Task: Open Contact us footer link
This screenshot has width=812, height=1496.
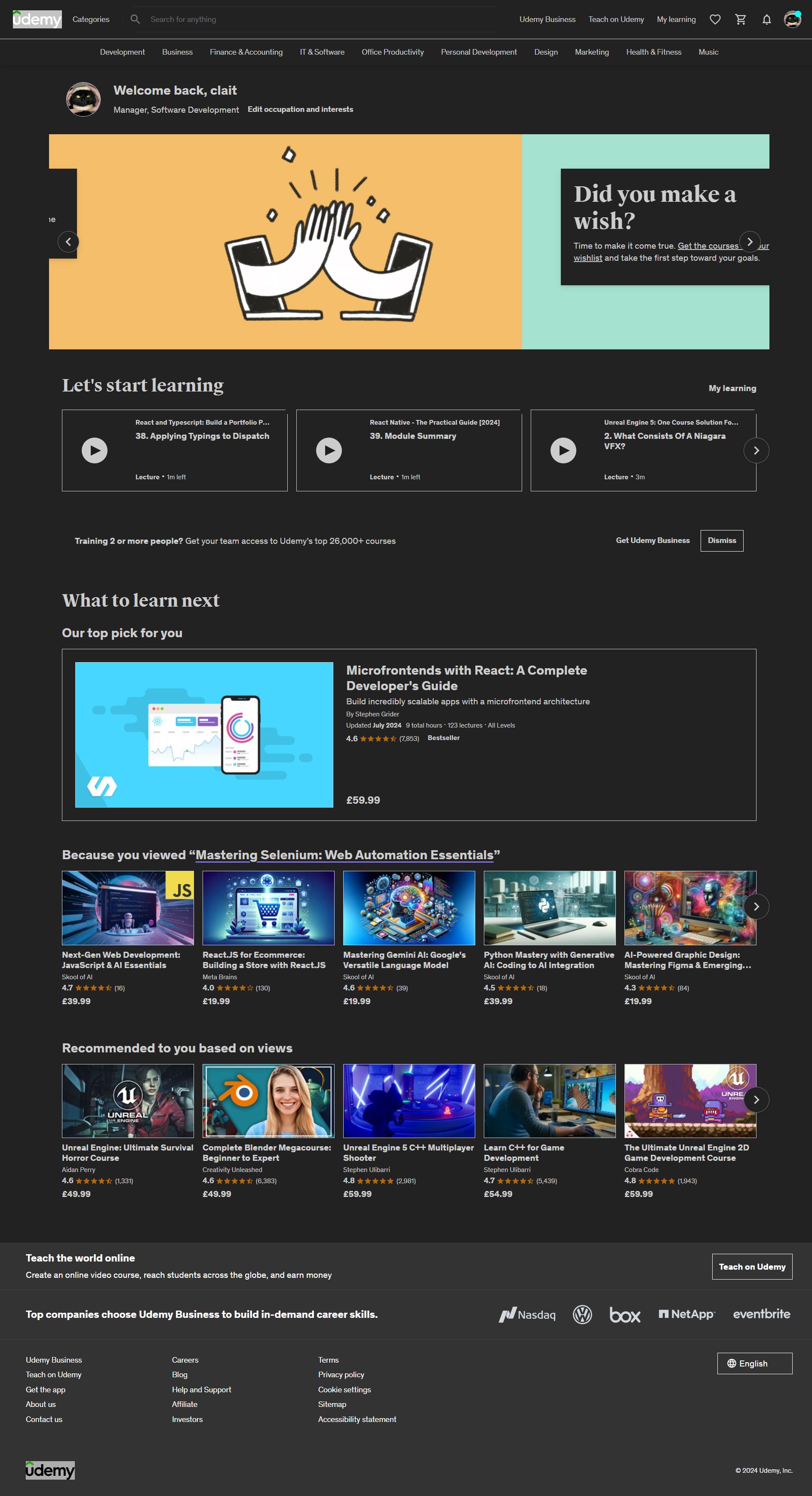Action: click(44, 1419)
